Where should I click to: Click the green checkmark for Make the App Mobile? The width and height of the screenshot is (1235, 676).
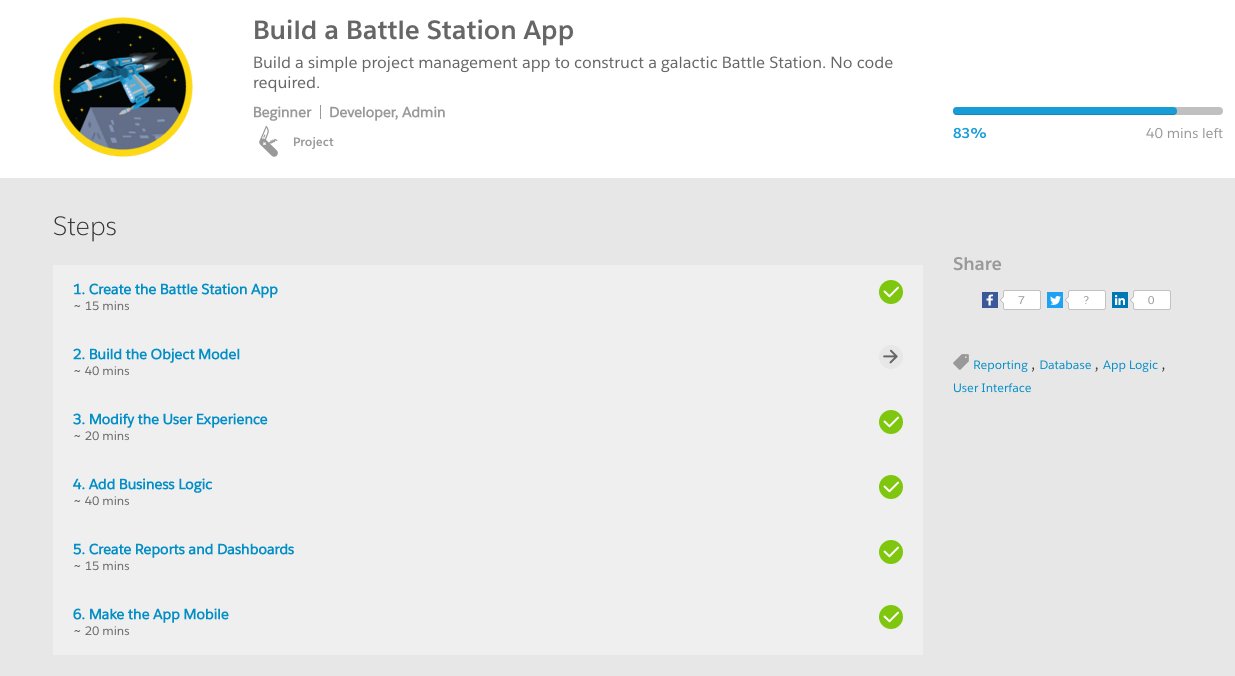(890, 617)
